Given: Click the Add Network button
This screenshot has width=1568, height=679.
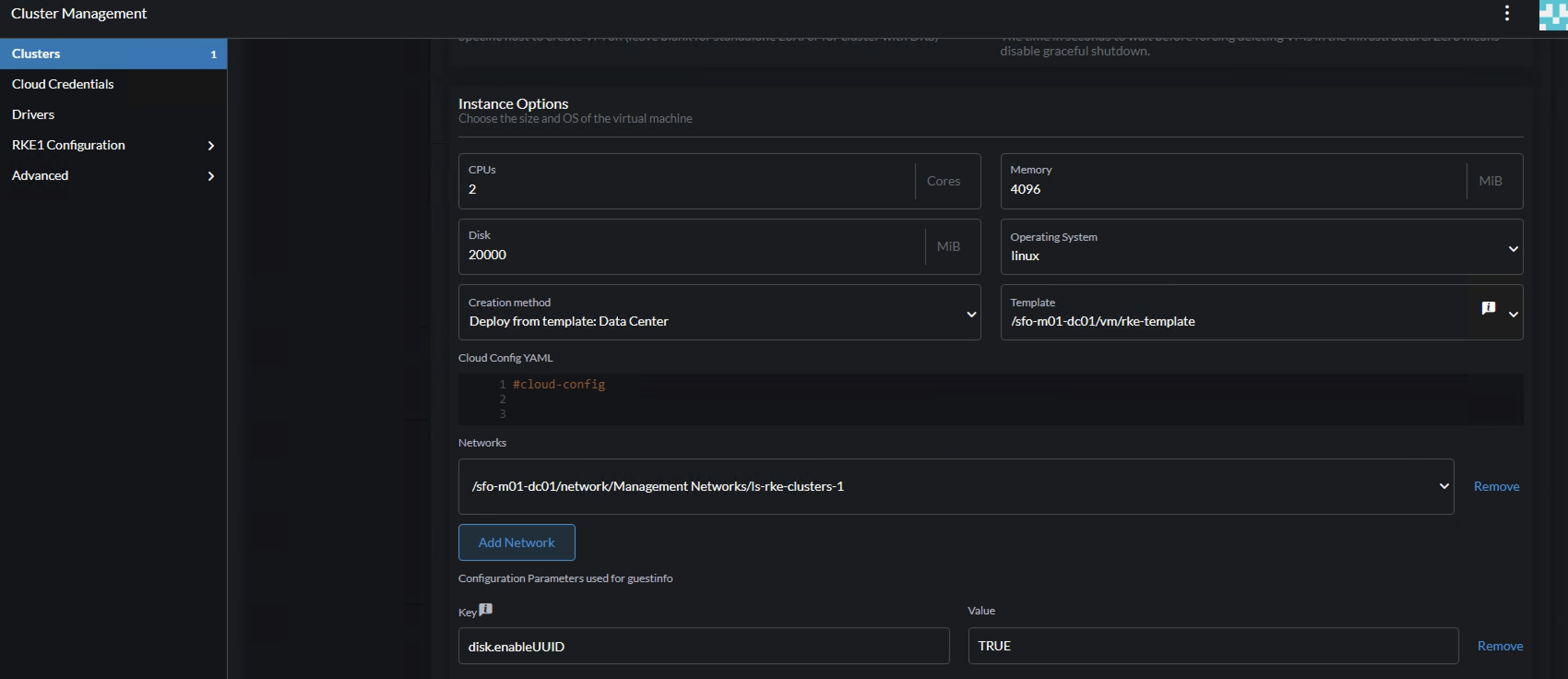Looking at the screenshot, I should (516, 541).
